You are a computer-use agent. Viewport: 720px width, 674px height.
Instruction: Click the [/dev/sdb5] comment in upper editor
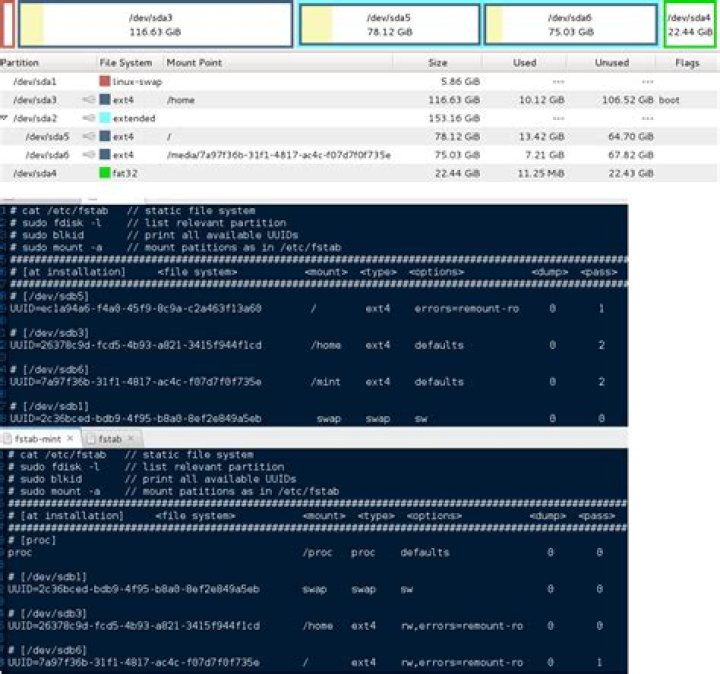50,296
